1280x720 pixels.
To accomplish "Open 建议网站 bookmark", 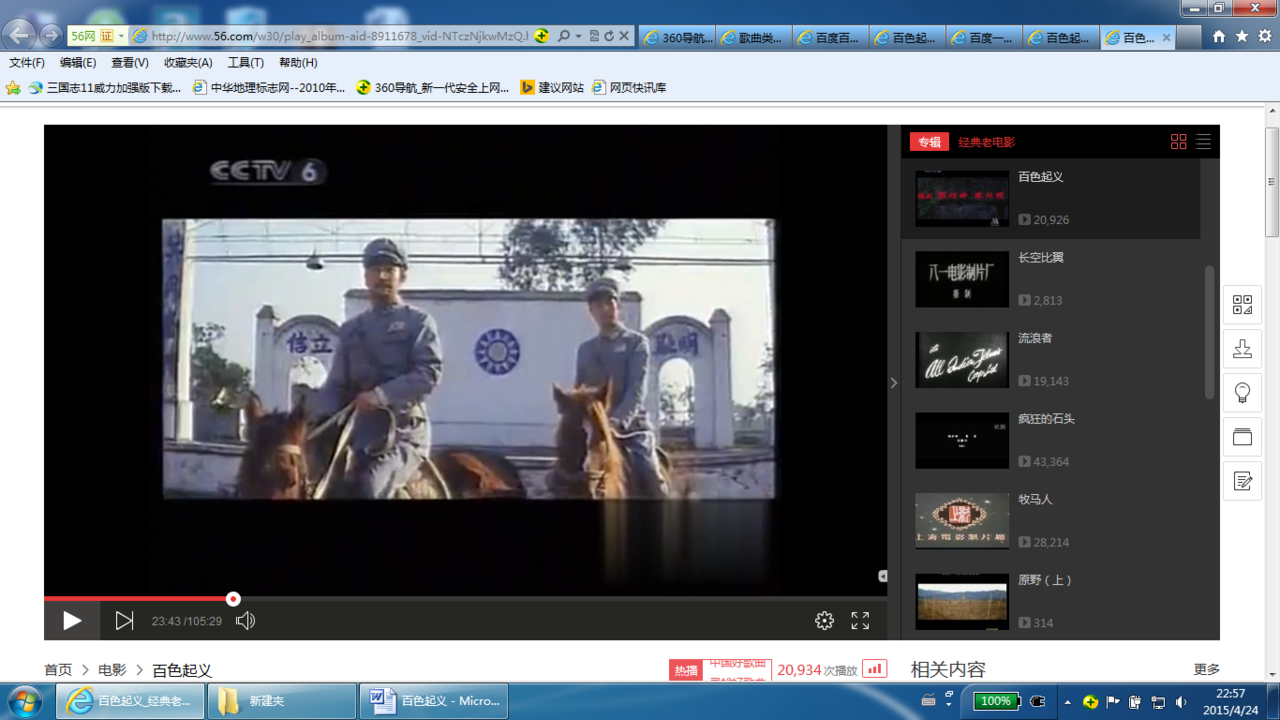I will pos(552,88).
